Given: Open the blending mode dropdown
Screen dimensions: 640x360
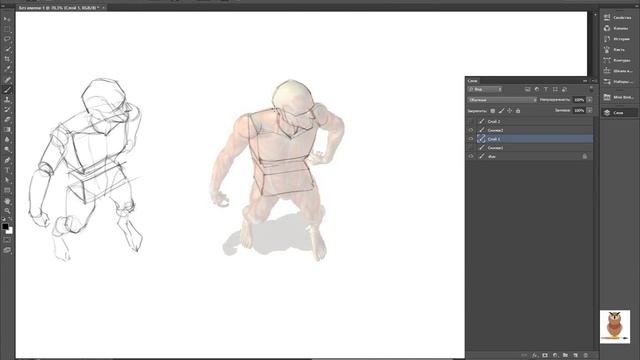Looking at the screenshot, I should 502,100.
